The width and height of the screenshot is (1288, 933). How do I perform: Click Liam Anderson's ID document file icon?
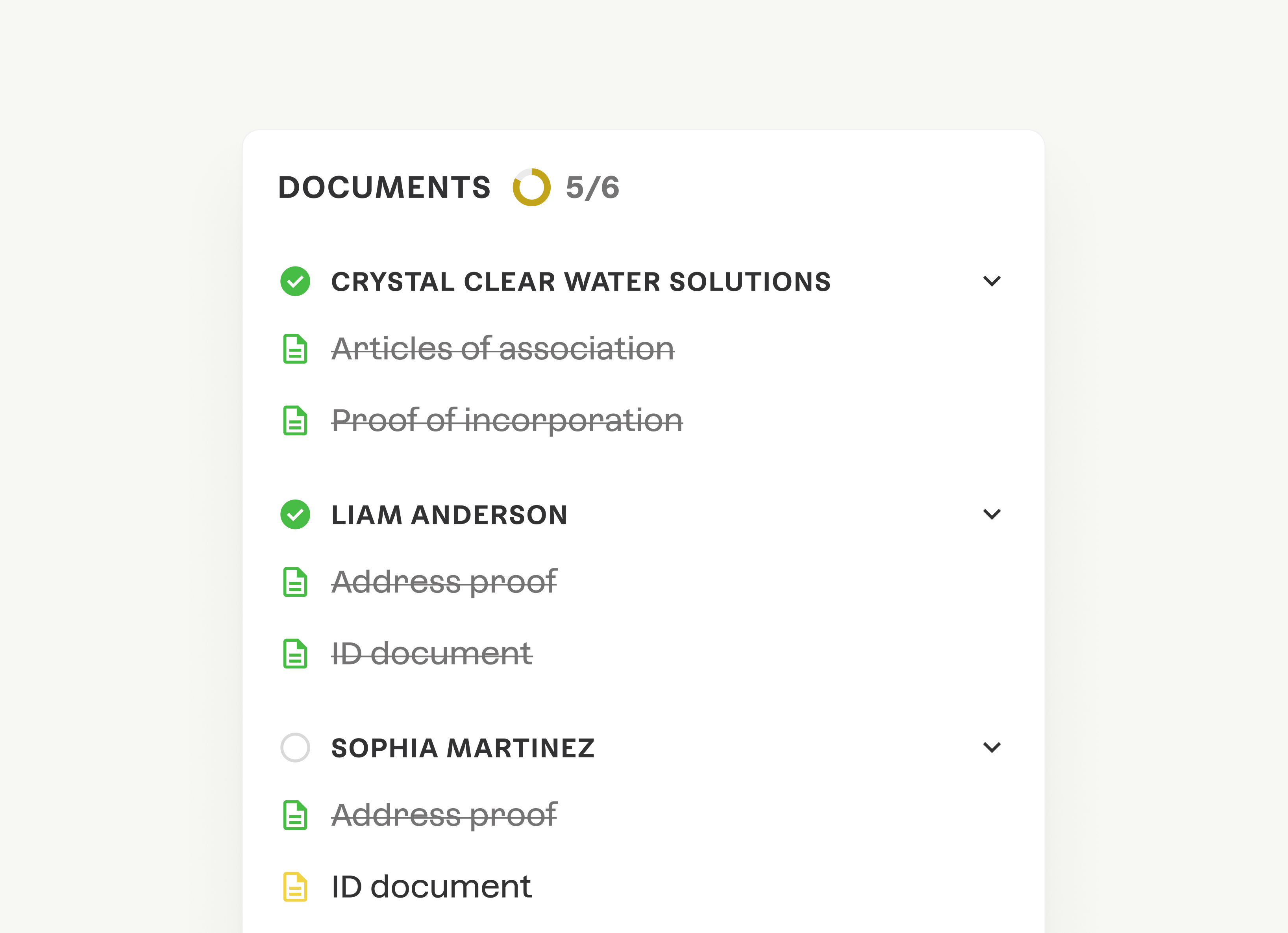295,653
